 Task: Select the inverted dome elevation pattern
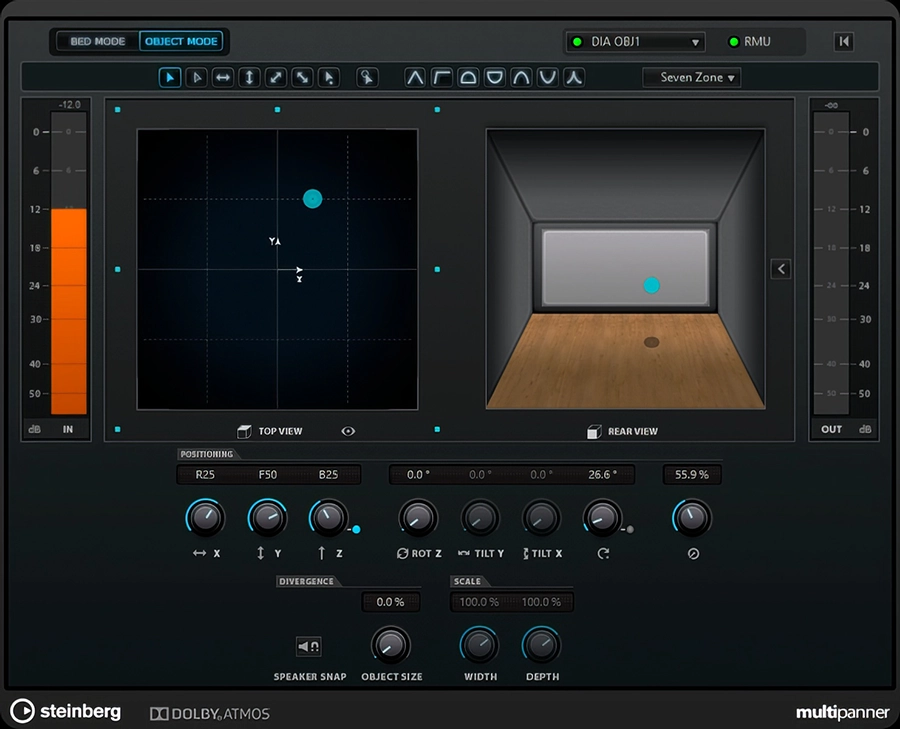coord(495,77)
